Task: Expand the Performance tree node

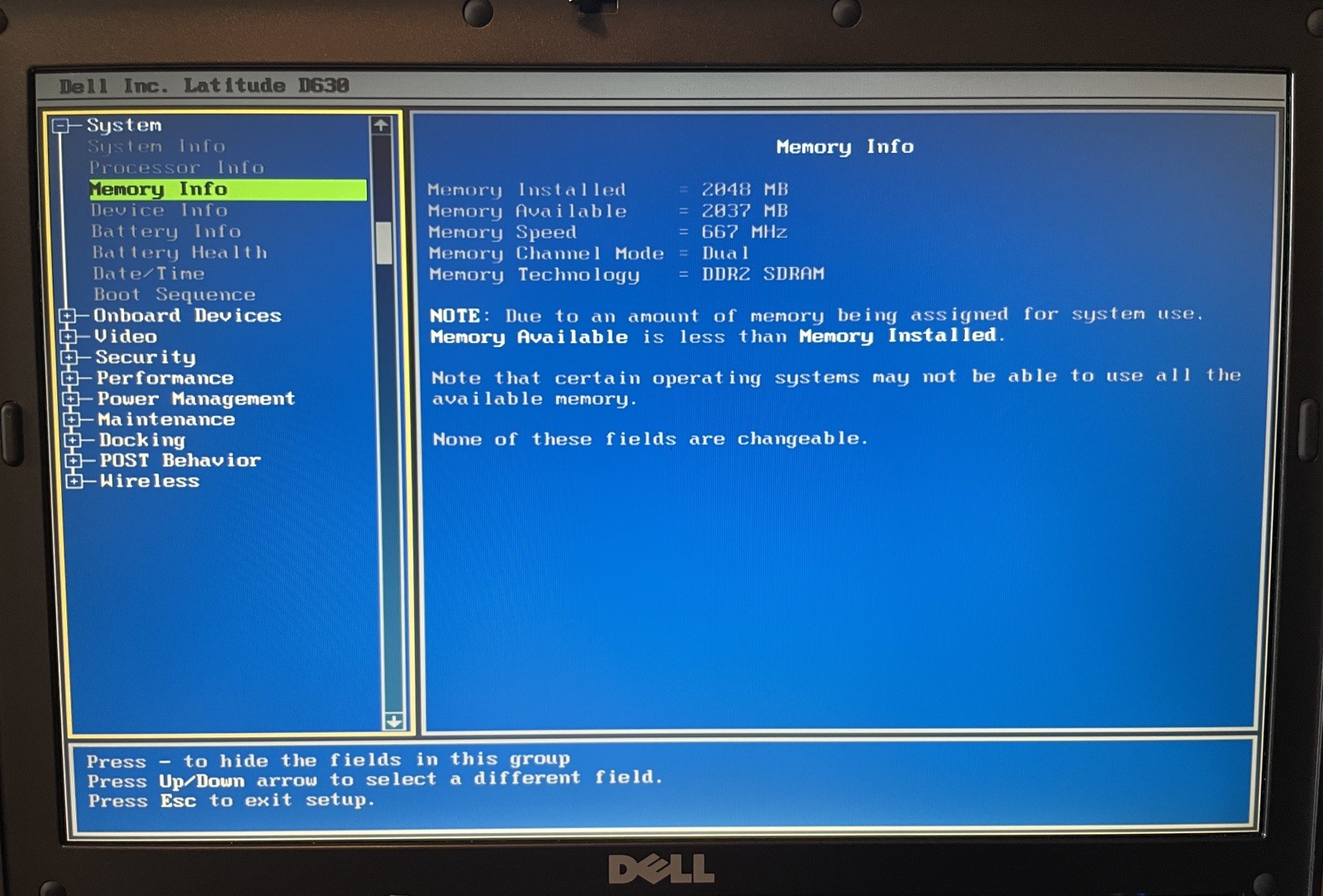Action: point(70,378)
